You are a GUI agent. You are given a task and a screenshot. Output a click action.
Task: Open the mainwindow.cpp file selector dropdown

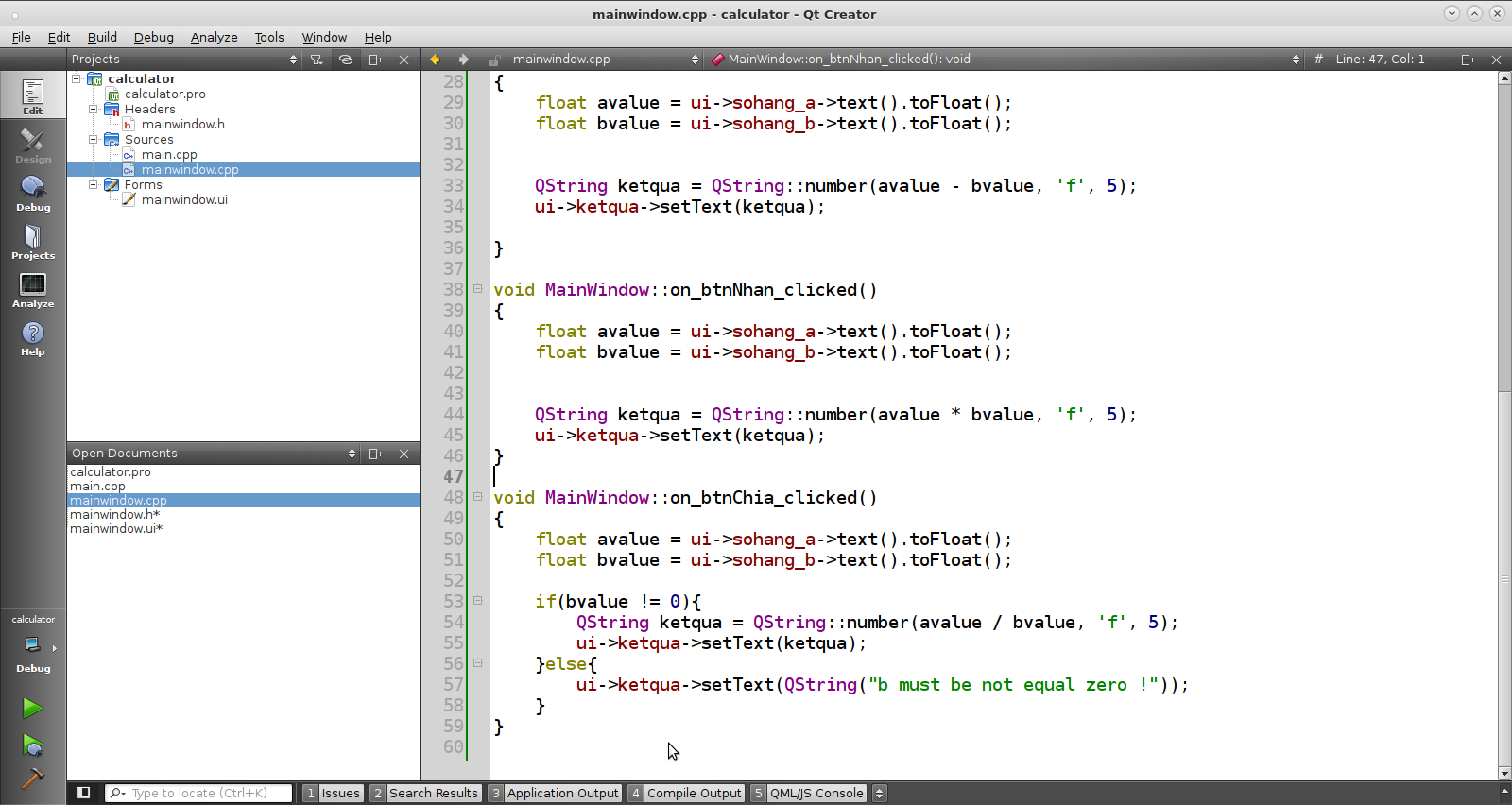click(x=605, y=59)
